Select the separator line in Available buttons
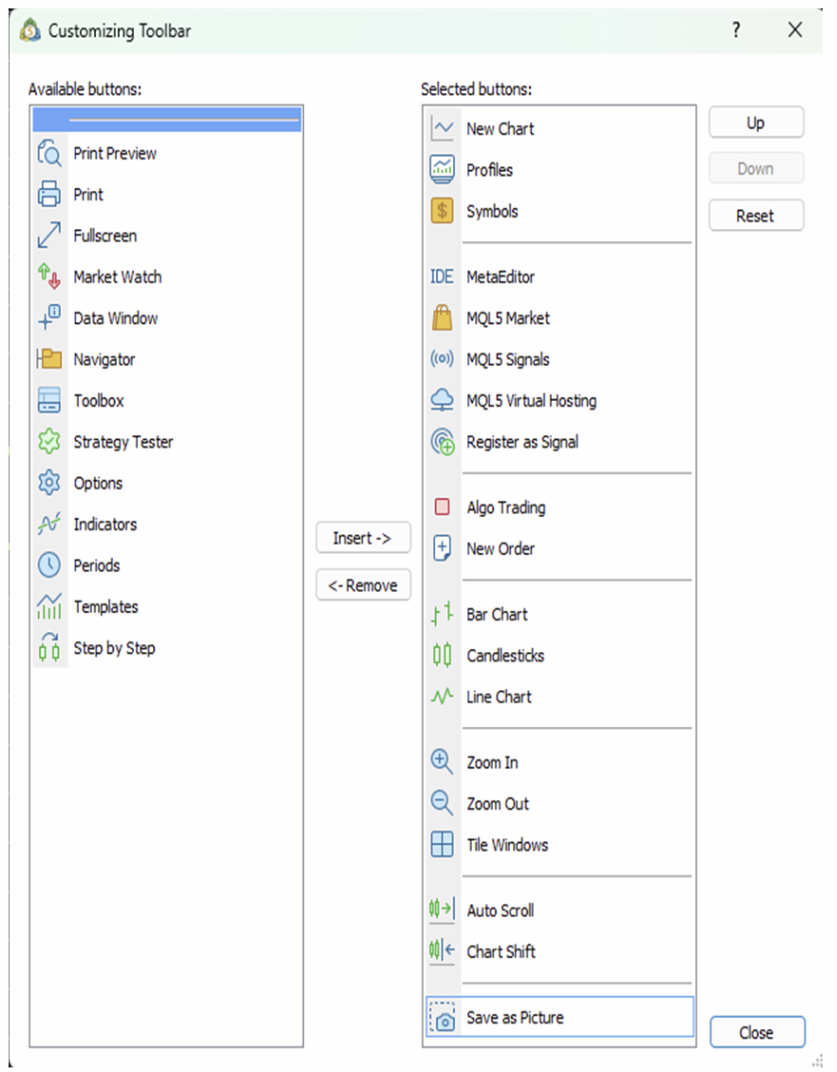 click(x=167, y=120)
